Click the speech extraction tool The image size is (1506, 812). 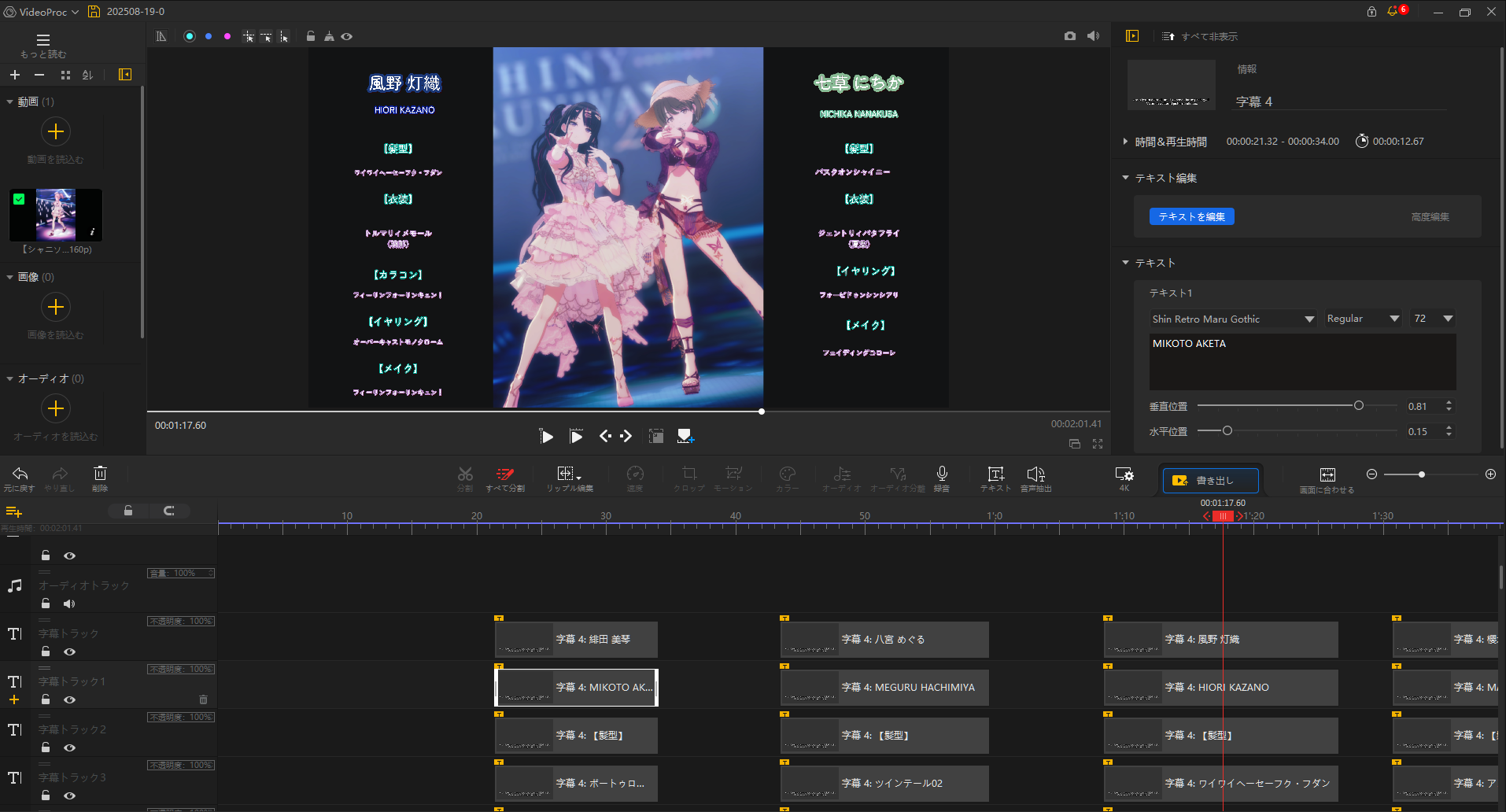[x=1036, y=474]
